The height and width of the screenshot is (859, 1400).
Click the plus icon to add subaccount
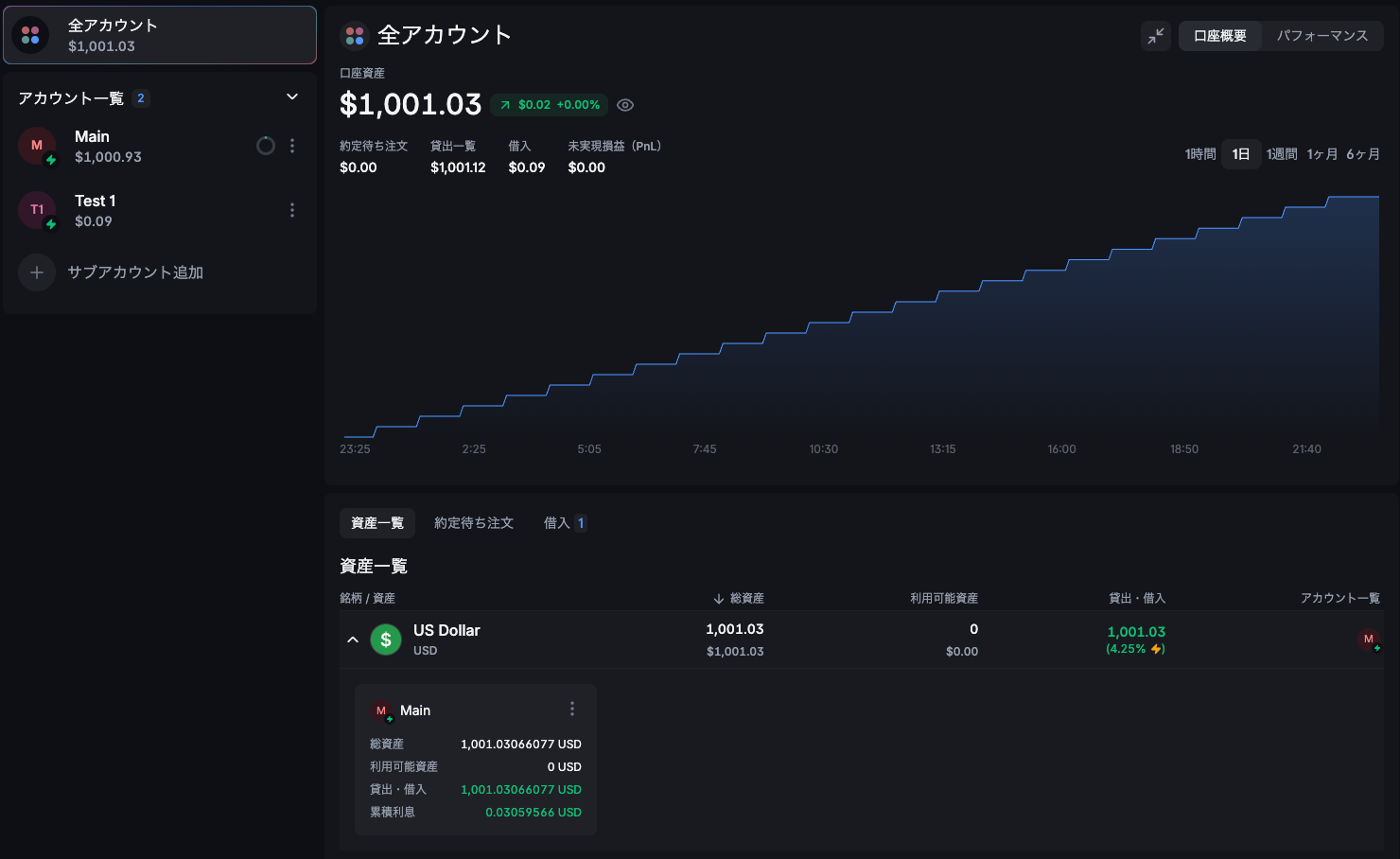[x=37, y=272]
